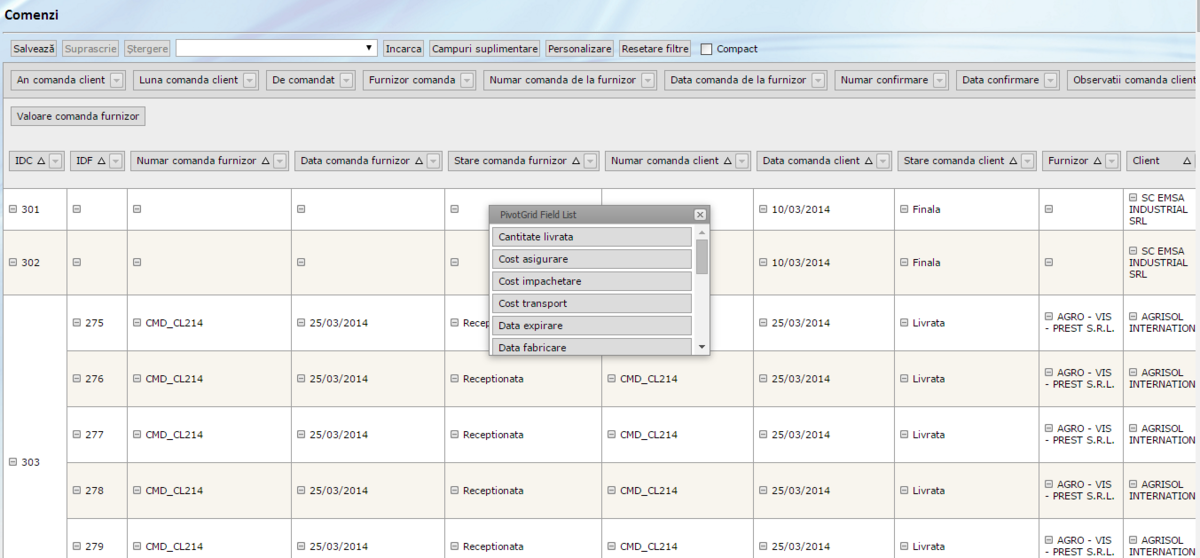Close the PivotGrid Field List panel
1200x558 pixels.
699,214
